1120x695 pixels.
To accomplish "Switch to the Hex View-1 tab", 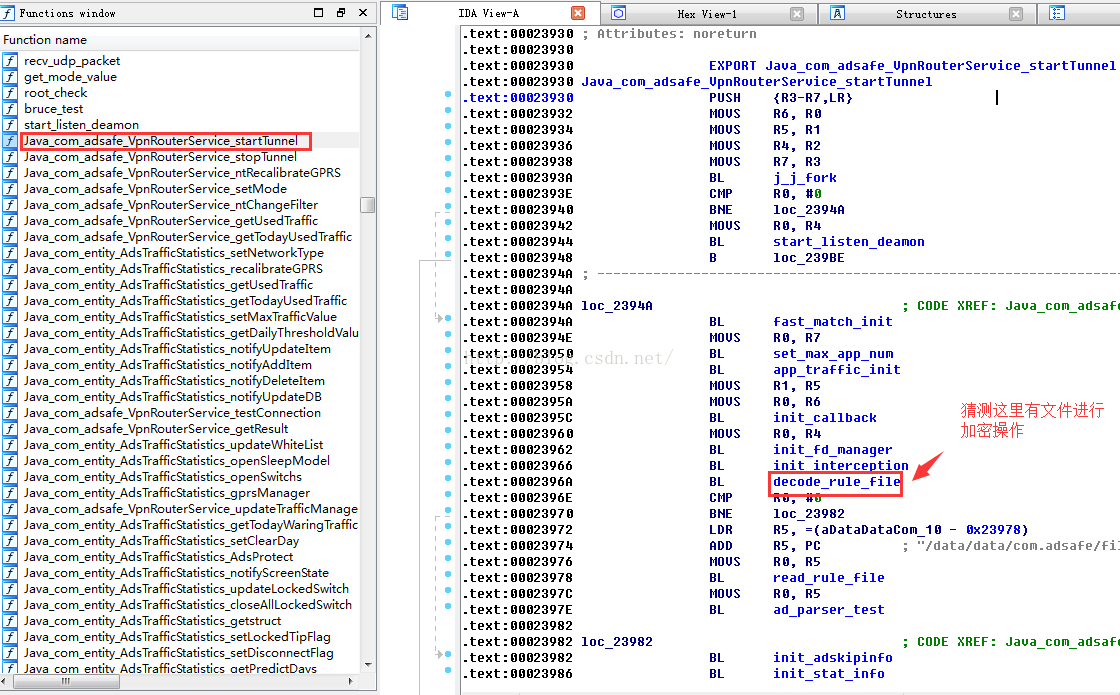I will [707, 14].
